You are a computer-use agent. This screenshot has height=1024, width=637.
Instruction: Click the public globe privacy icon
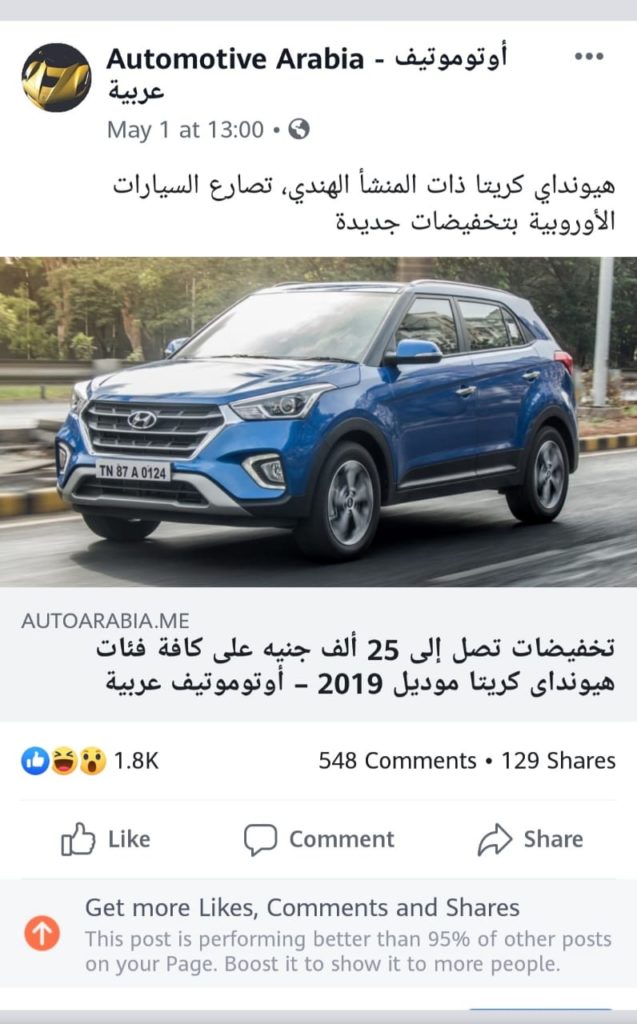(x=299, y=129)
